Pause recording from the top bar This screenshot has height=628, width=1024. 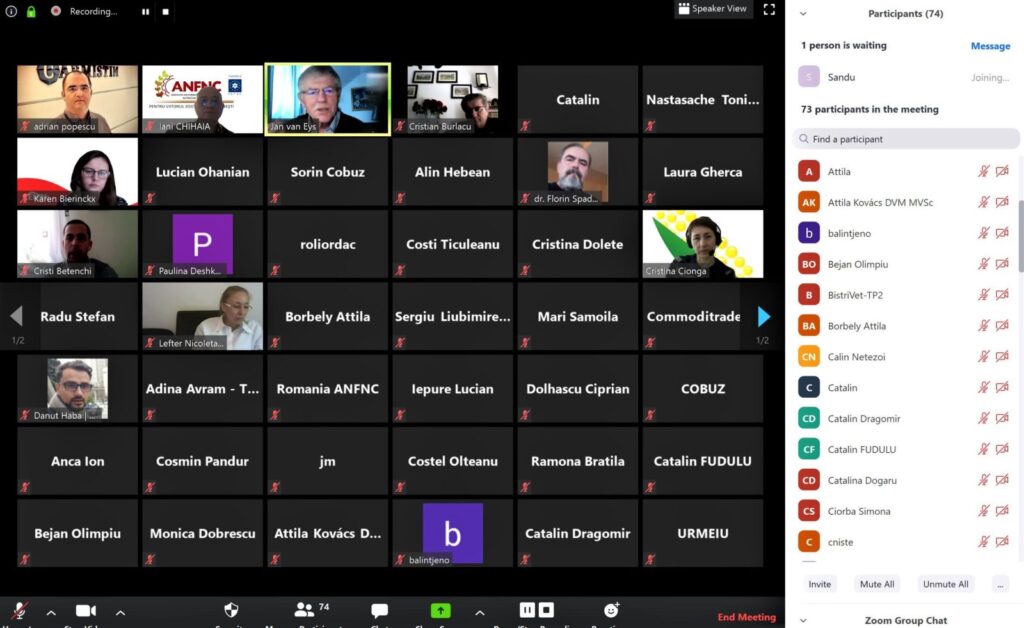tap(145, 12)
